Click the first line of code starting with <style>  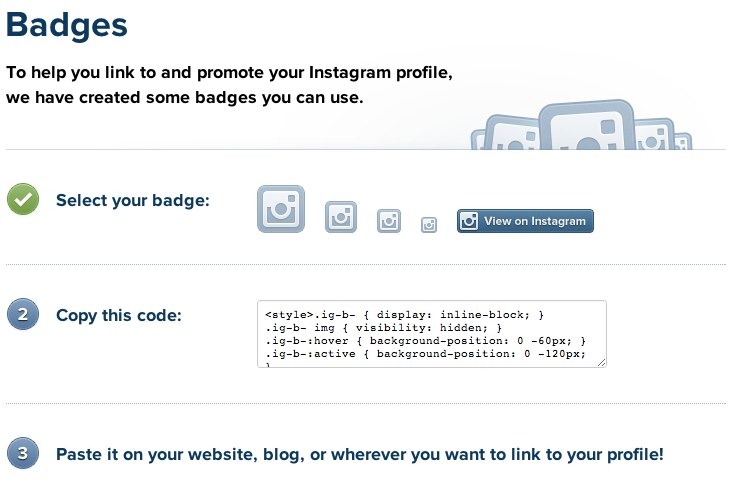coord(404,315)
